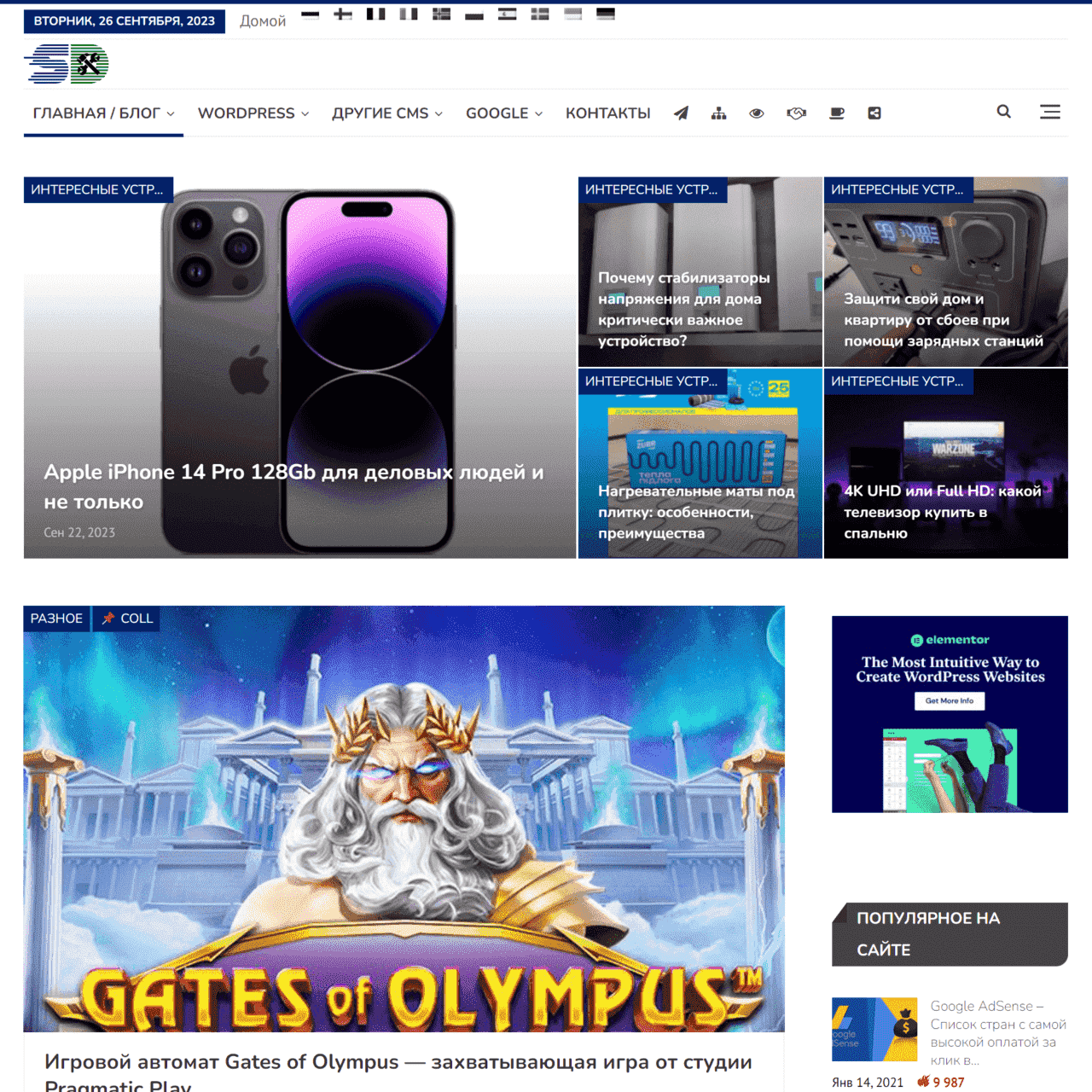Click the site logo with tools emblem
The image size is (1092, 1092).
[x=67, y=64]
